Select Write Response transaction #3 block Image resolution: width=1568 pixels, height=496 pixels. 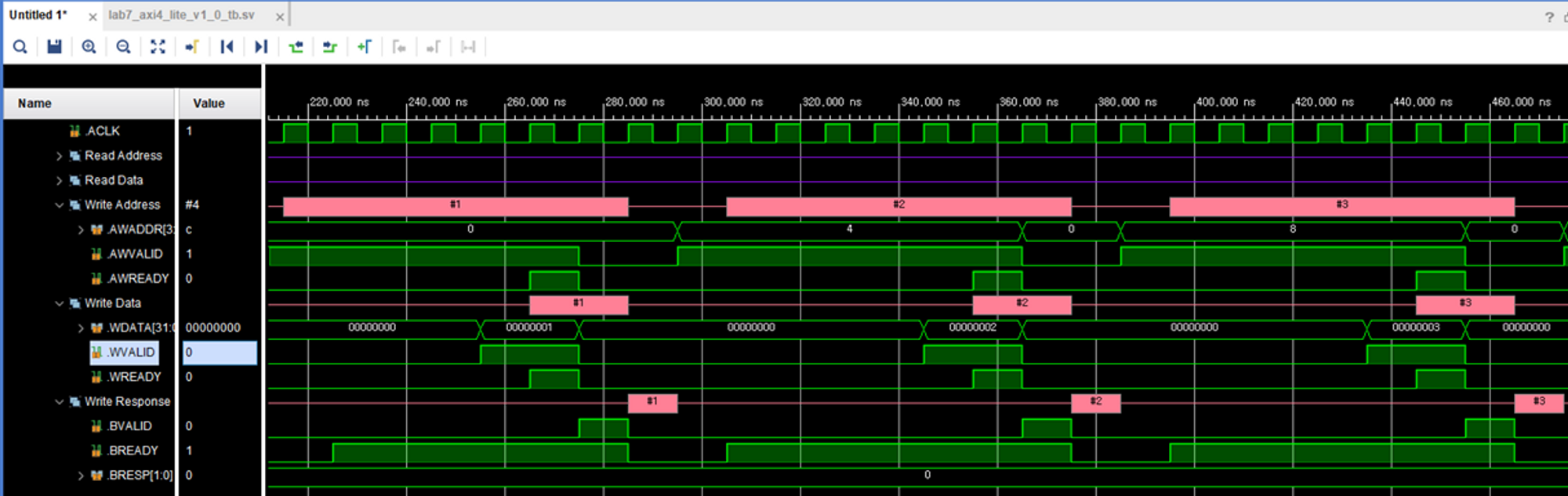(x=1540, y=403)
